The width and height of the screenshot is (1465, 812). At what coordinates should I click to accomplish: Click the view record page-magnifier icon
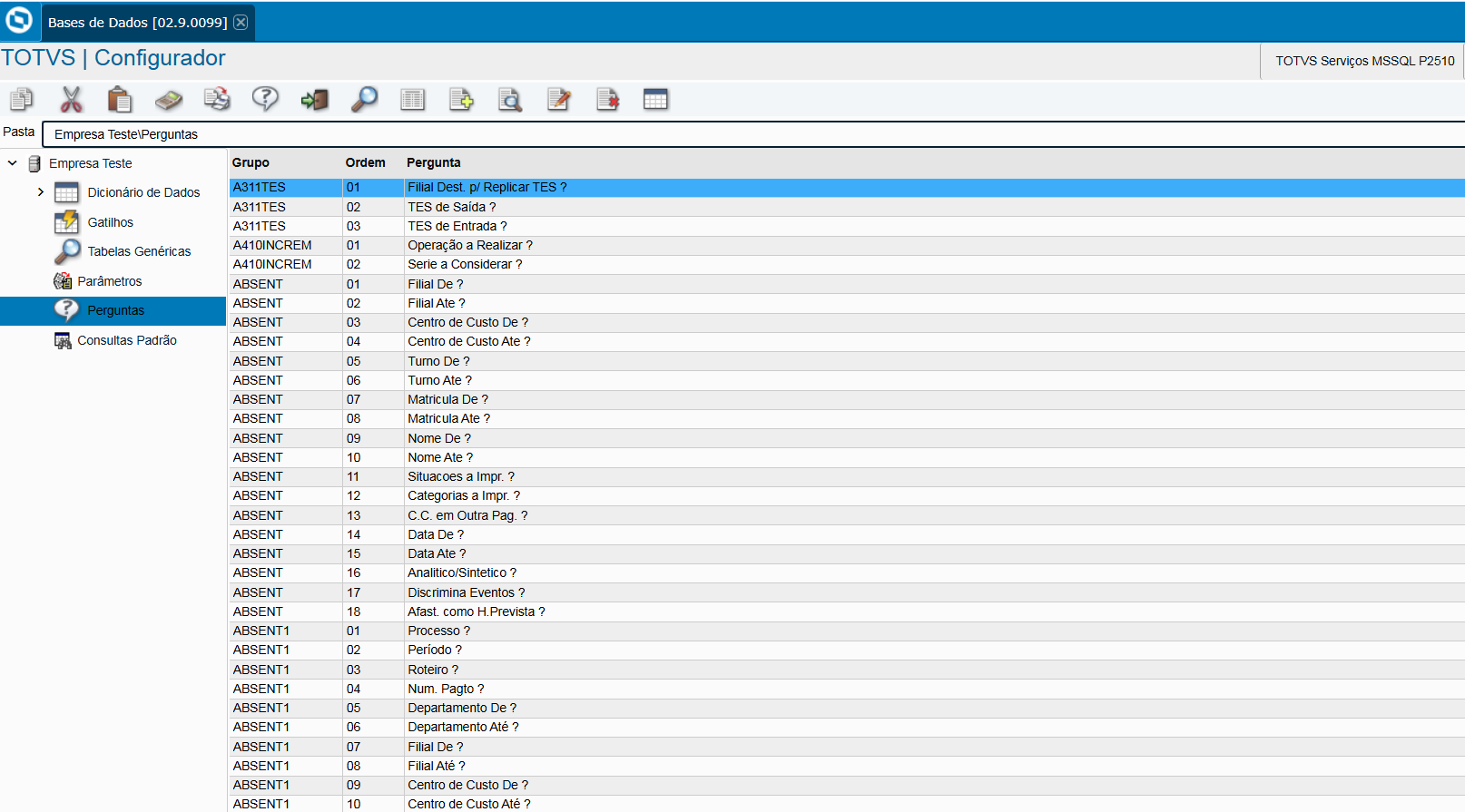point(510,100)
